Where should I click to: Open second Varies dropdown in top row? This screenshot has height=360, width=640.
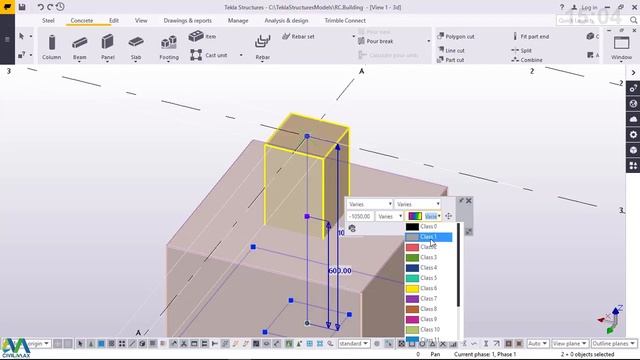tap(417, 204)
